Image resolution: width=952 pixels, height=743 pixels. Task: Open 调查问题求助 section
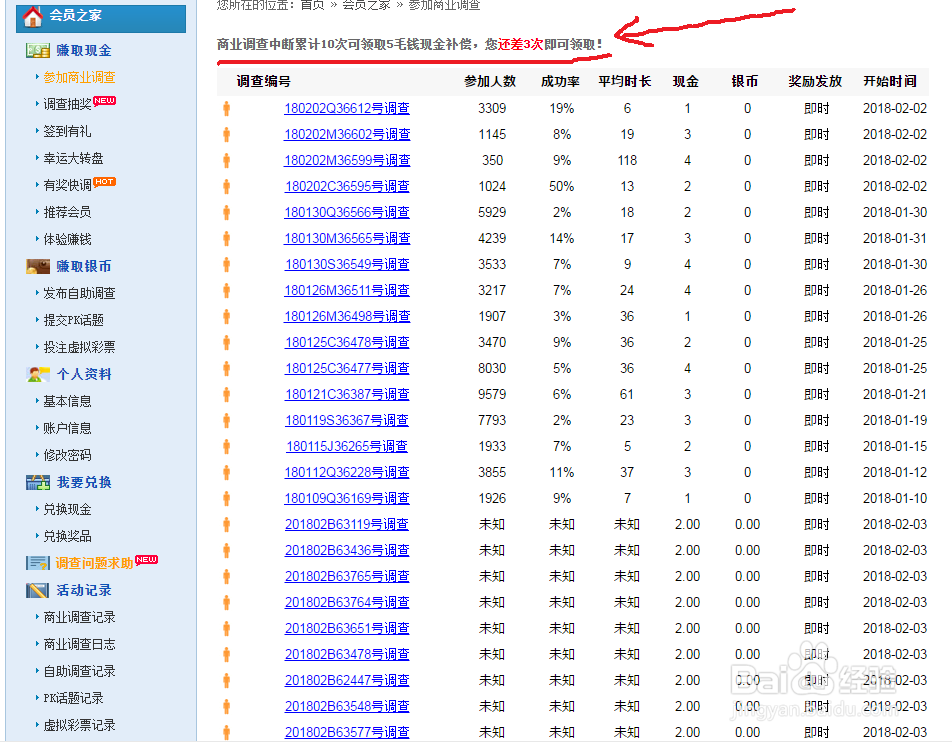94,563
